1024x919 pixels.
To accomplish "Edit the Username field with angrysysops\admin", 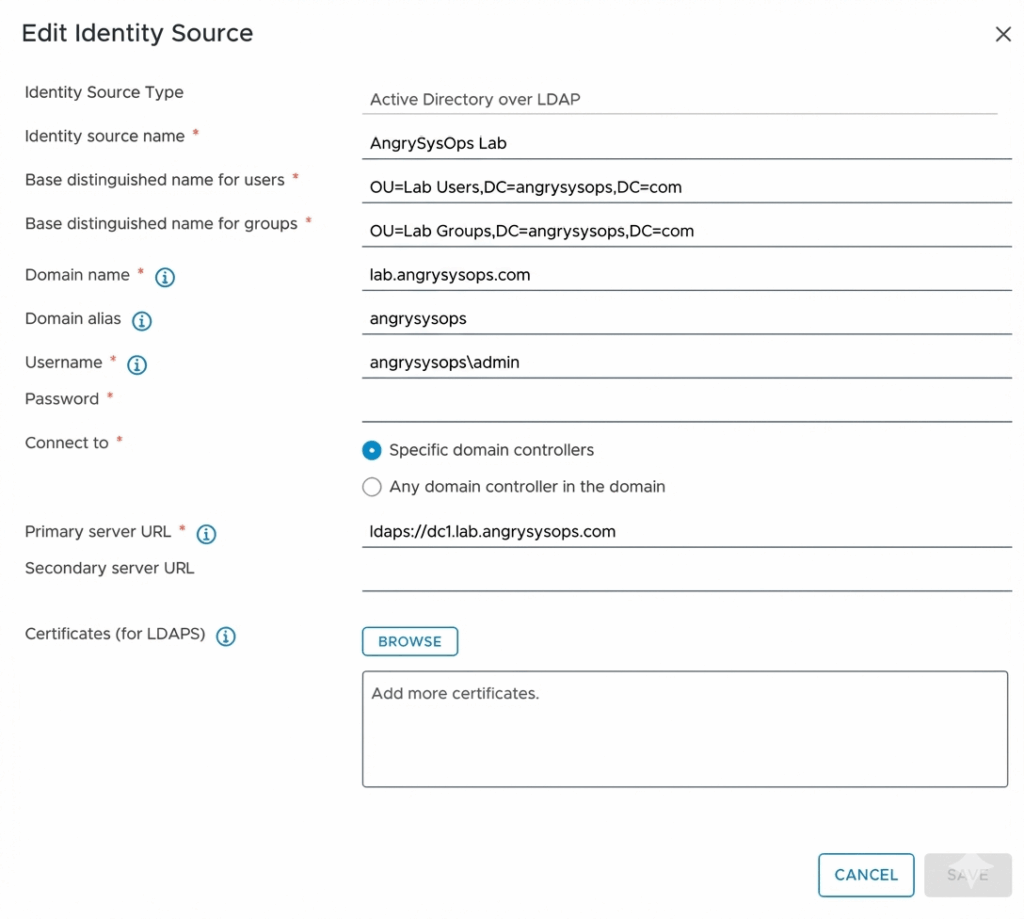I will [x=686, y=363].
